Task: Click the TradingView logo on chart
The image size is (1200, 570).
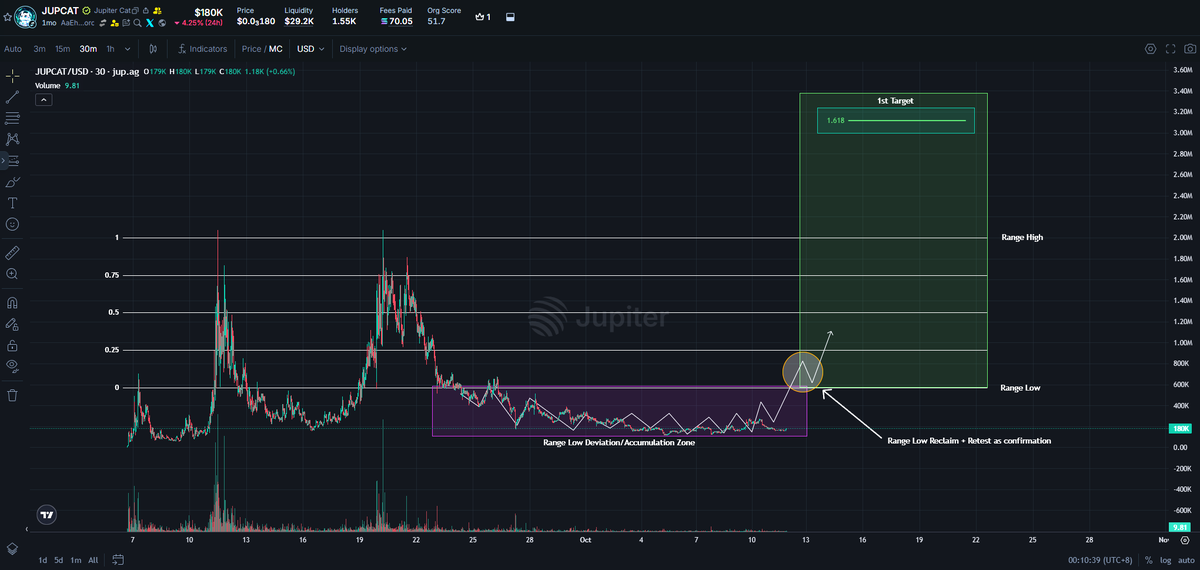Action: point(46,515)
